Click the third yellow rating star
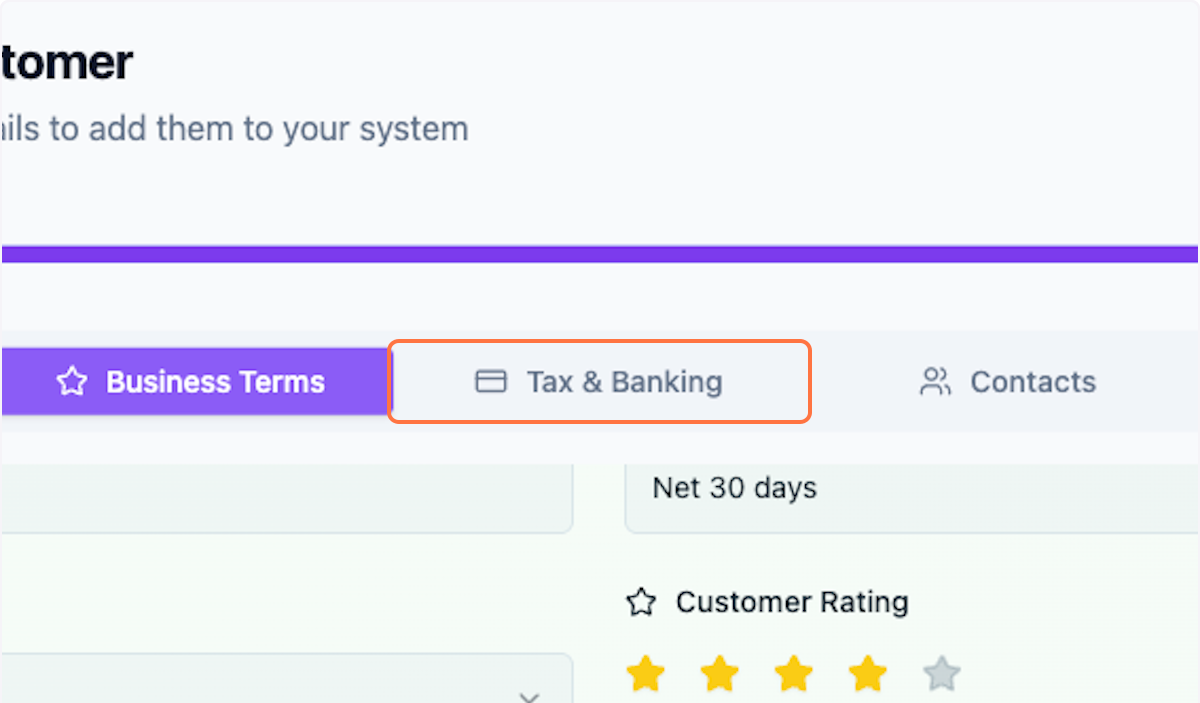Image resolution: width=1200 pixels, height=703 pixels. point(793,673)
